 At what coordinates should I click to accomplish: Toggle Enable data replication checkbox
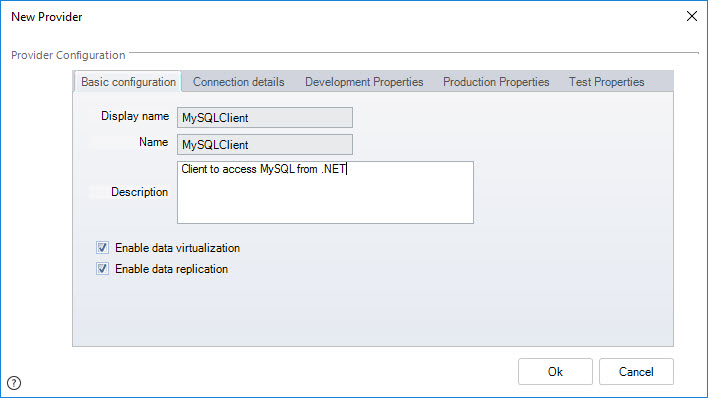click(102, 269)
